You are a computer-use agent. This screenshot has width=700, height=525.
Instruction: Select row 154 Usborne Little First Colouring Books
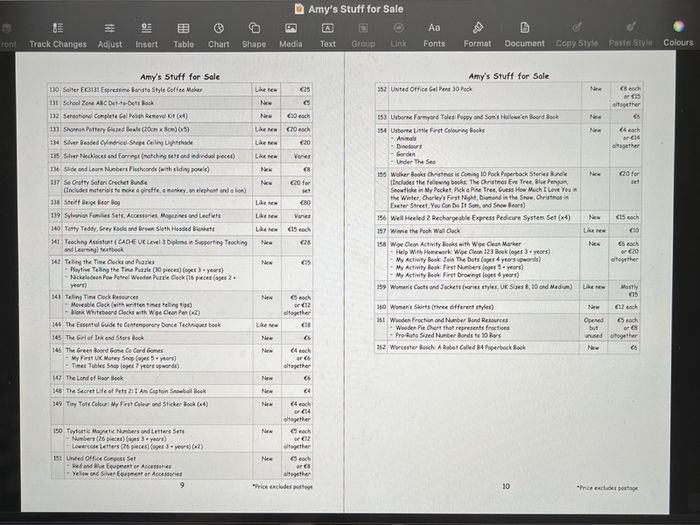click(x=509, y=146)
